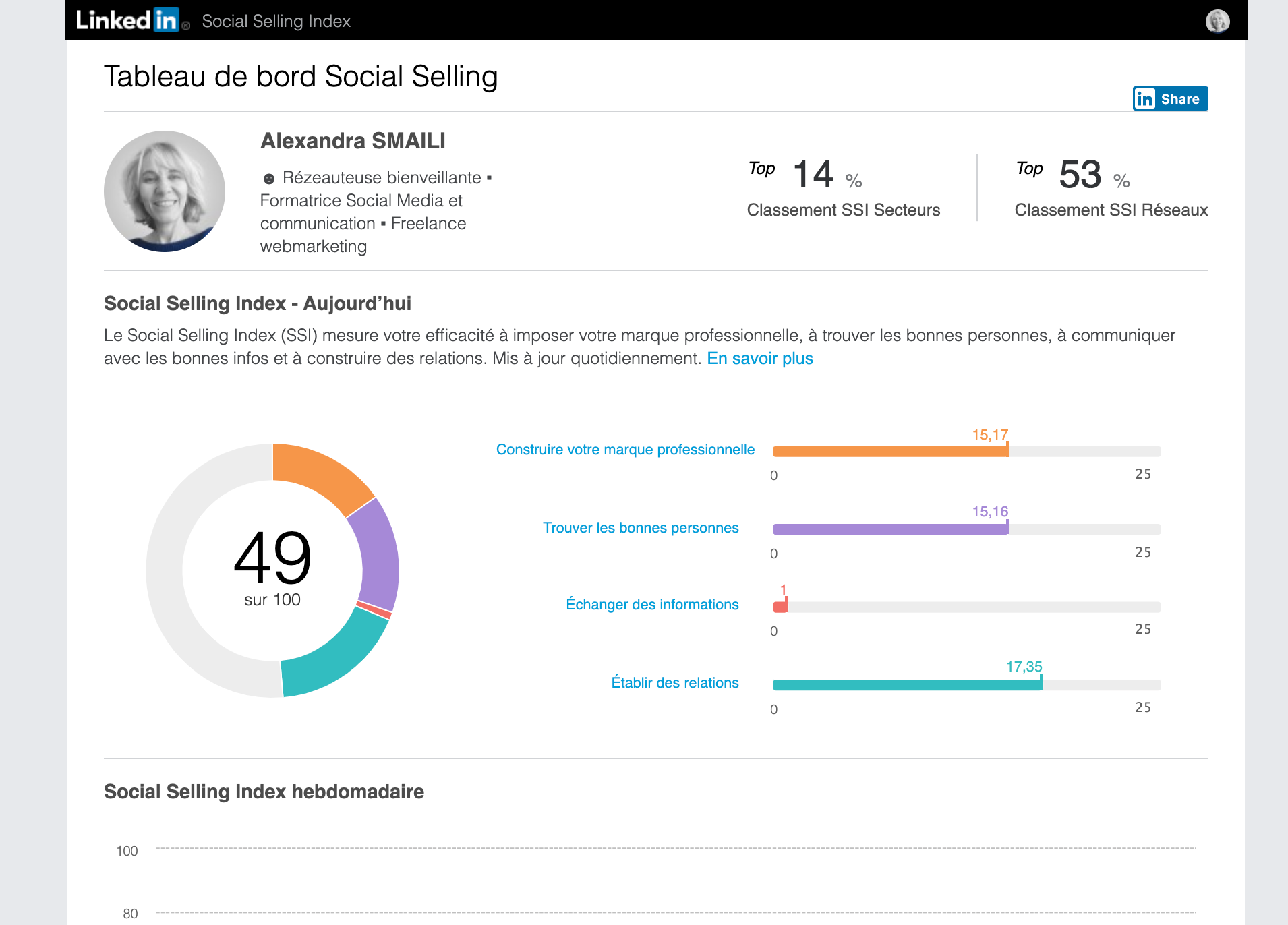This screenshot has height=925, width=1288.
Task: Click the Top 14% Classement SSI Secteurs
Action: (x=843, y=187)
